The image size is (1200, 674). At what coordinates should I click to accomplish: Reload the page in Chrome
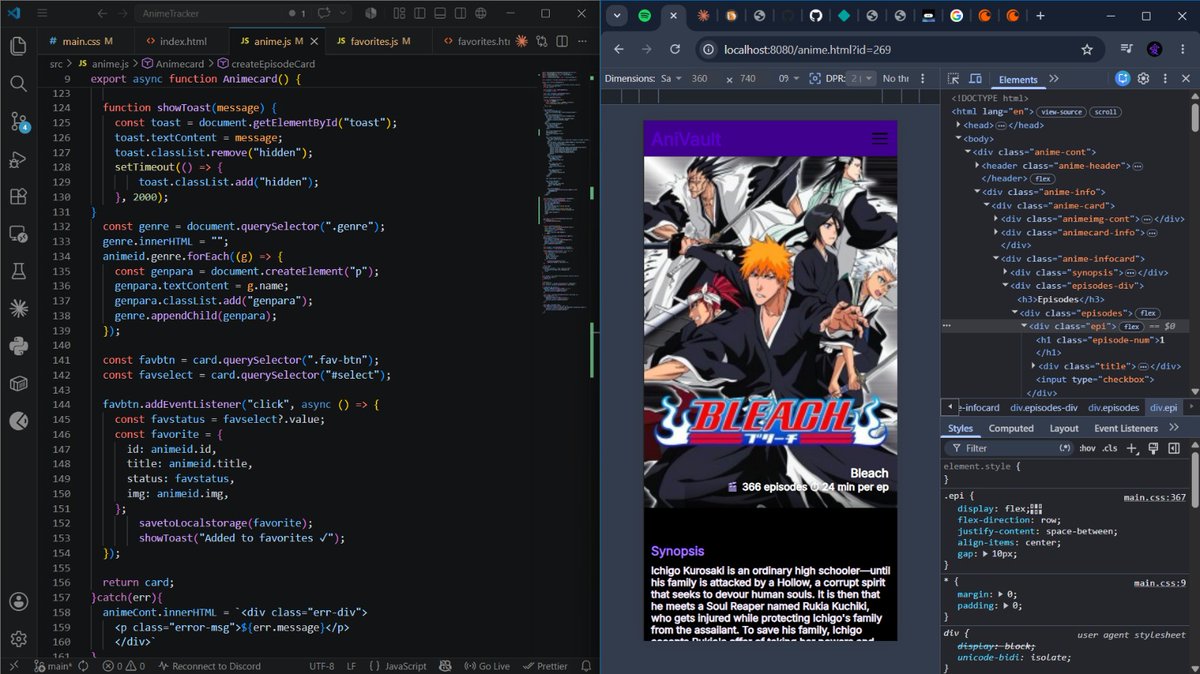tap(675, 49)
